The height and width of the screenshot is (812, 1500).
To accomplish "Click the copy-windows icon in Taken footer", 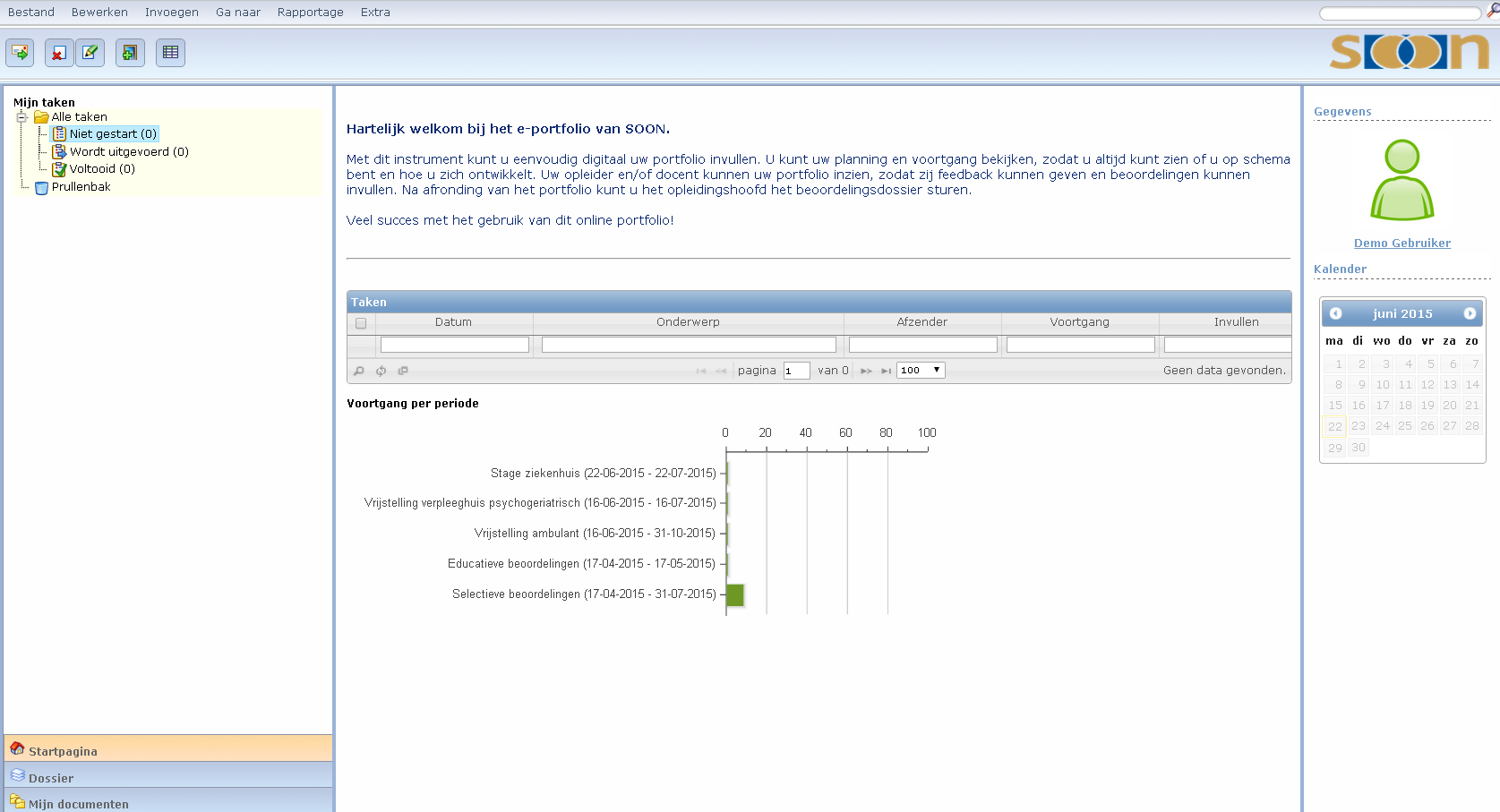I will [403, 371].
